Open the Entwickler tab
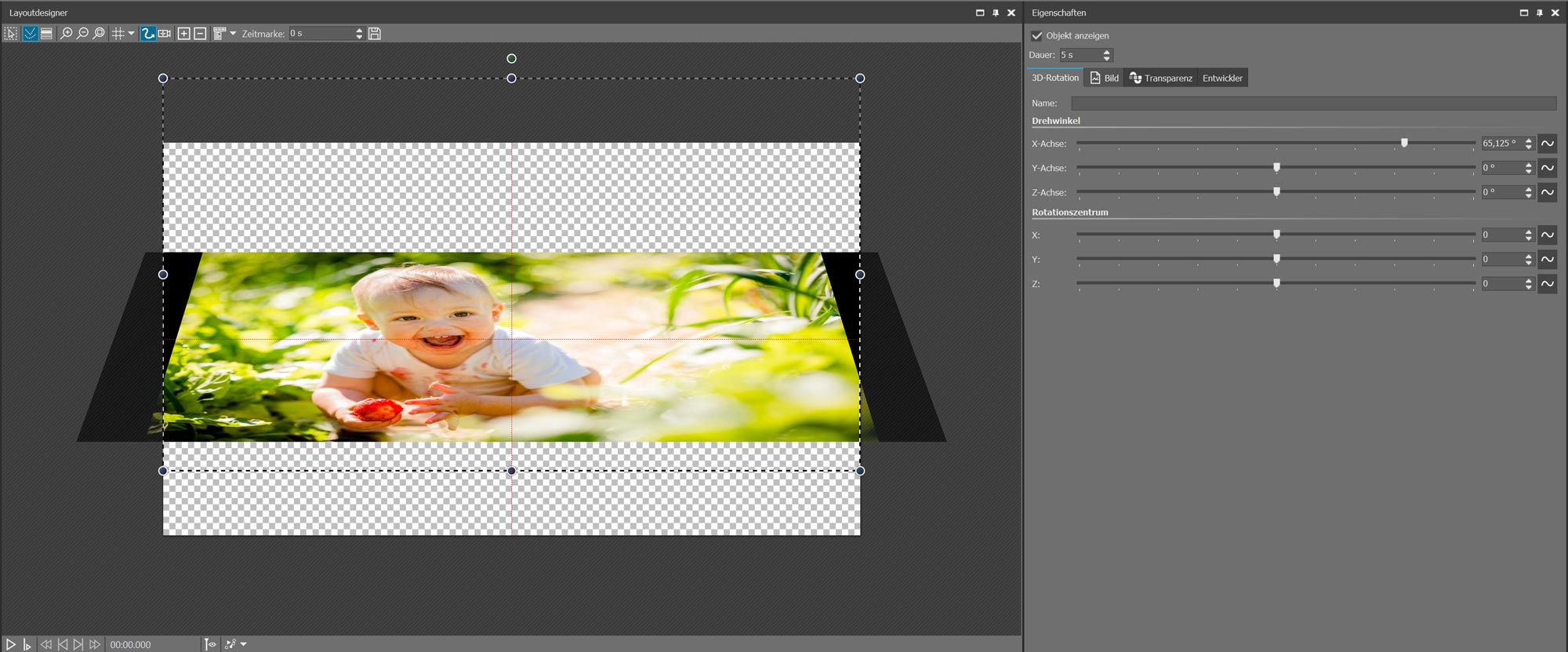This screenshot has width=1568, height=652. pyautogui.click(x=1221, y=78)
